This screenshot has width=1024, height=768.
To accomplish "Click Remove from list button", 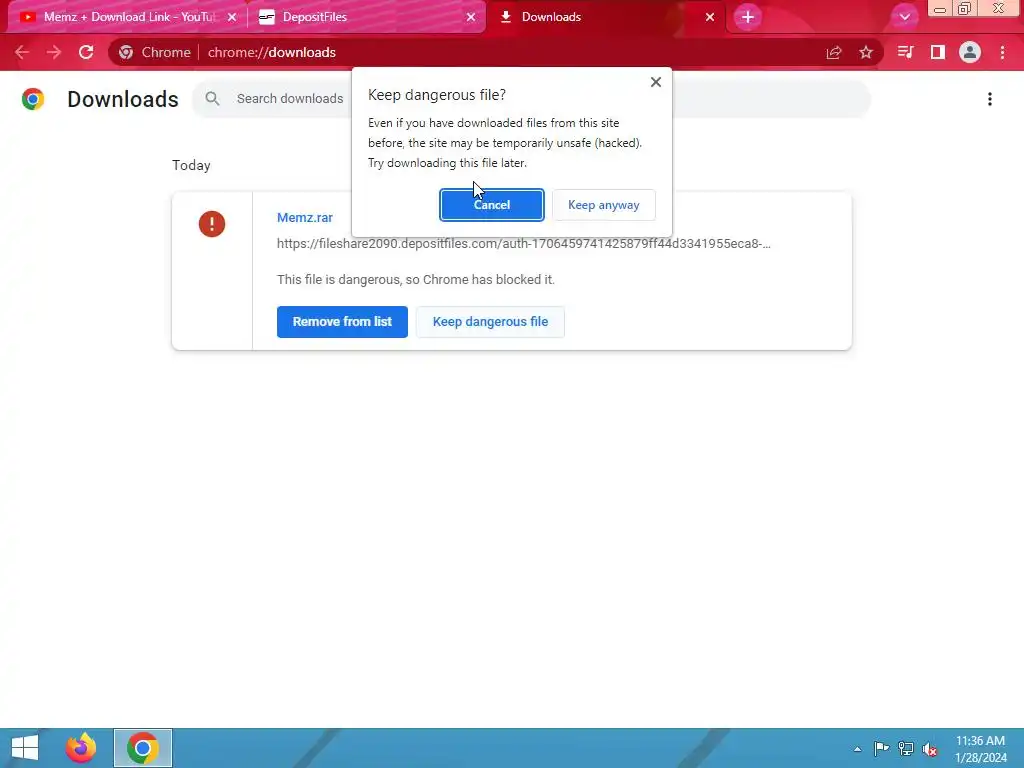I will [342, 322].
